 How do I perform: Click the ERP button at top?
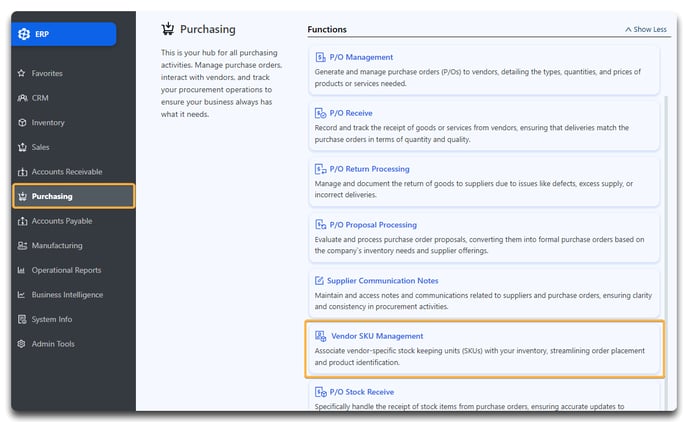[x=64, y=34]
